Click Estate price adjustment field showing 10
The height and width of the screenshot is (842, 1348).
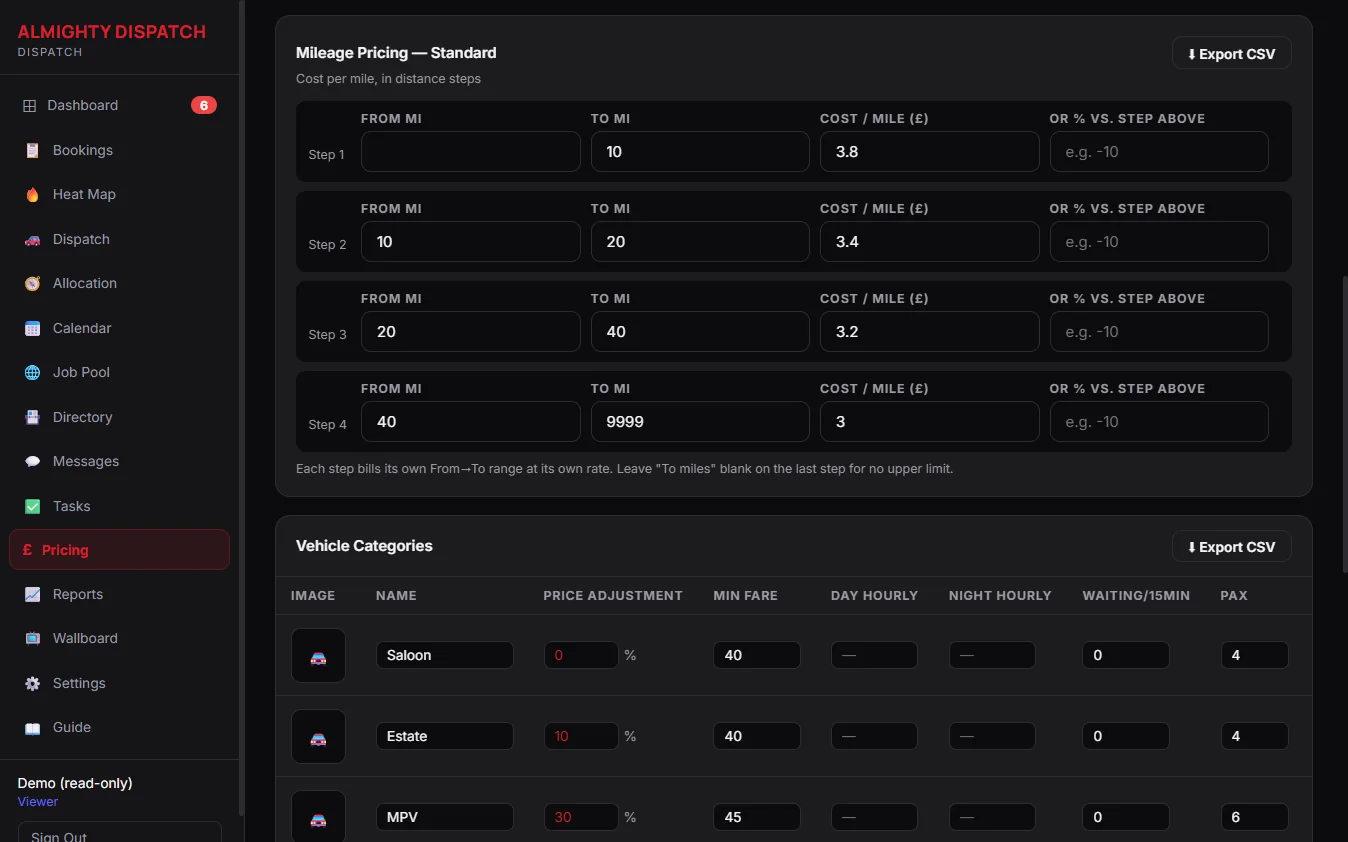pyautogui.click(x=581, y=736)
